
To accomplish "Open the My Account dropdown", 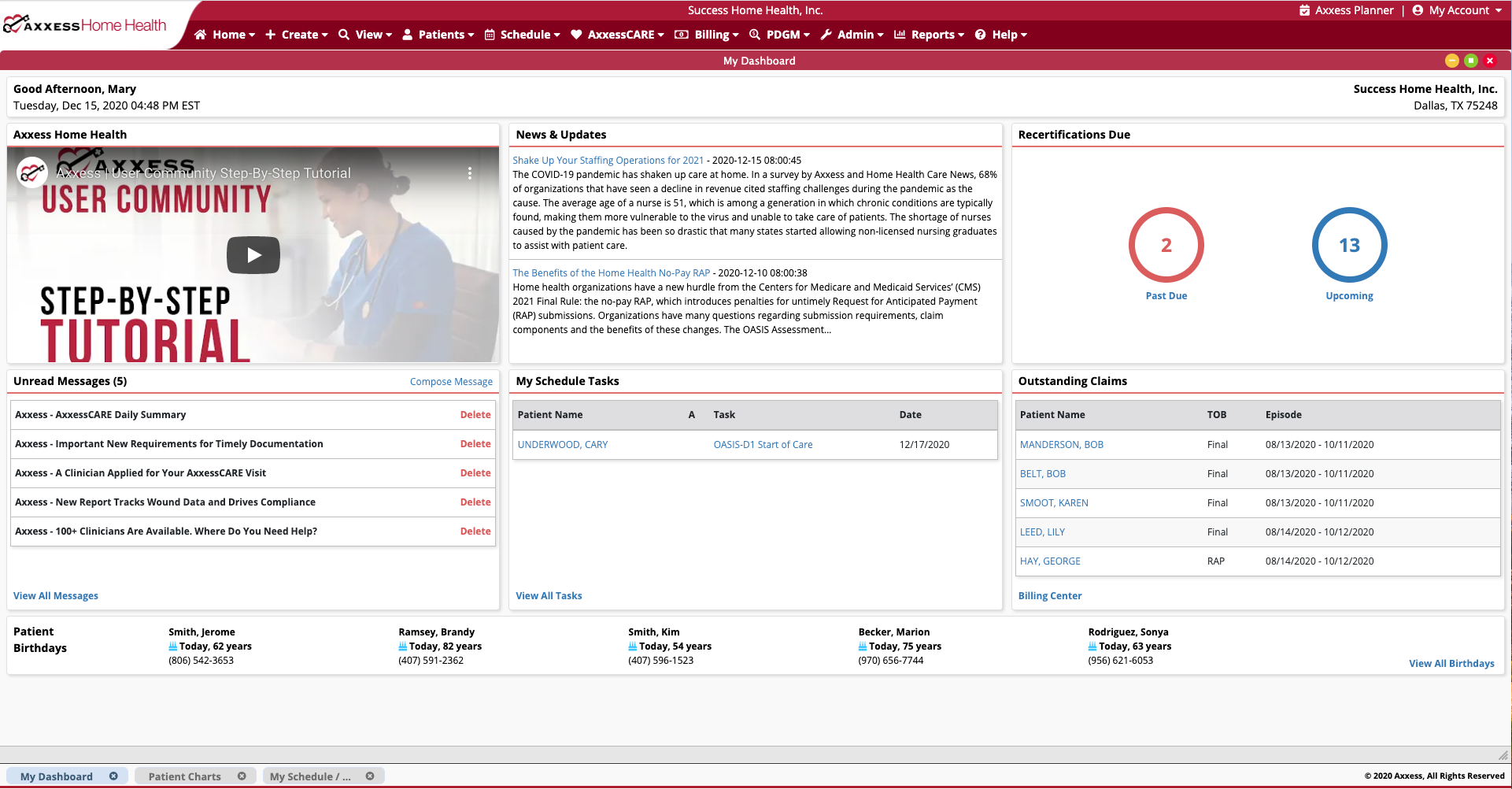I will coord(1458,10).
